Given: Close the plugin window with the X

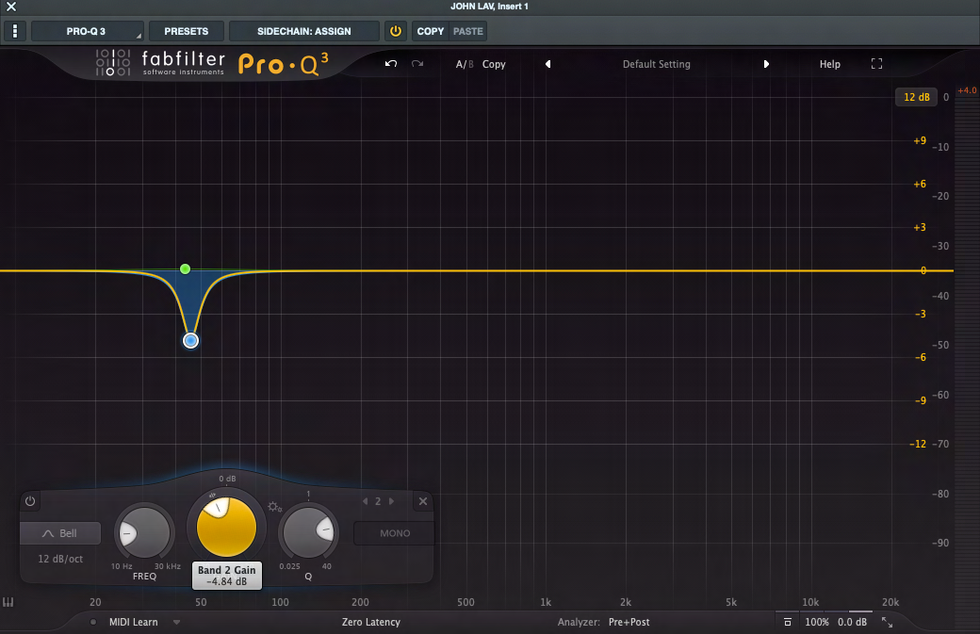Looking at the screenshot, I should coord(11,7).
